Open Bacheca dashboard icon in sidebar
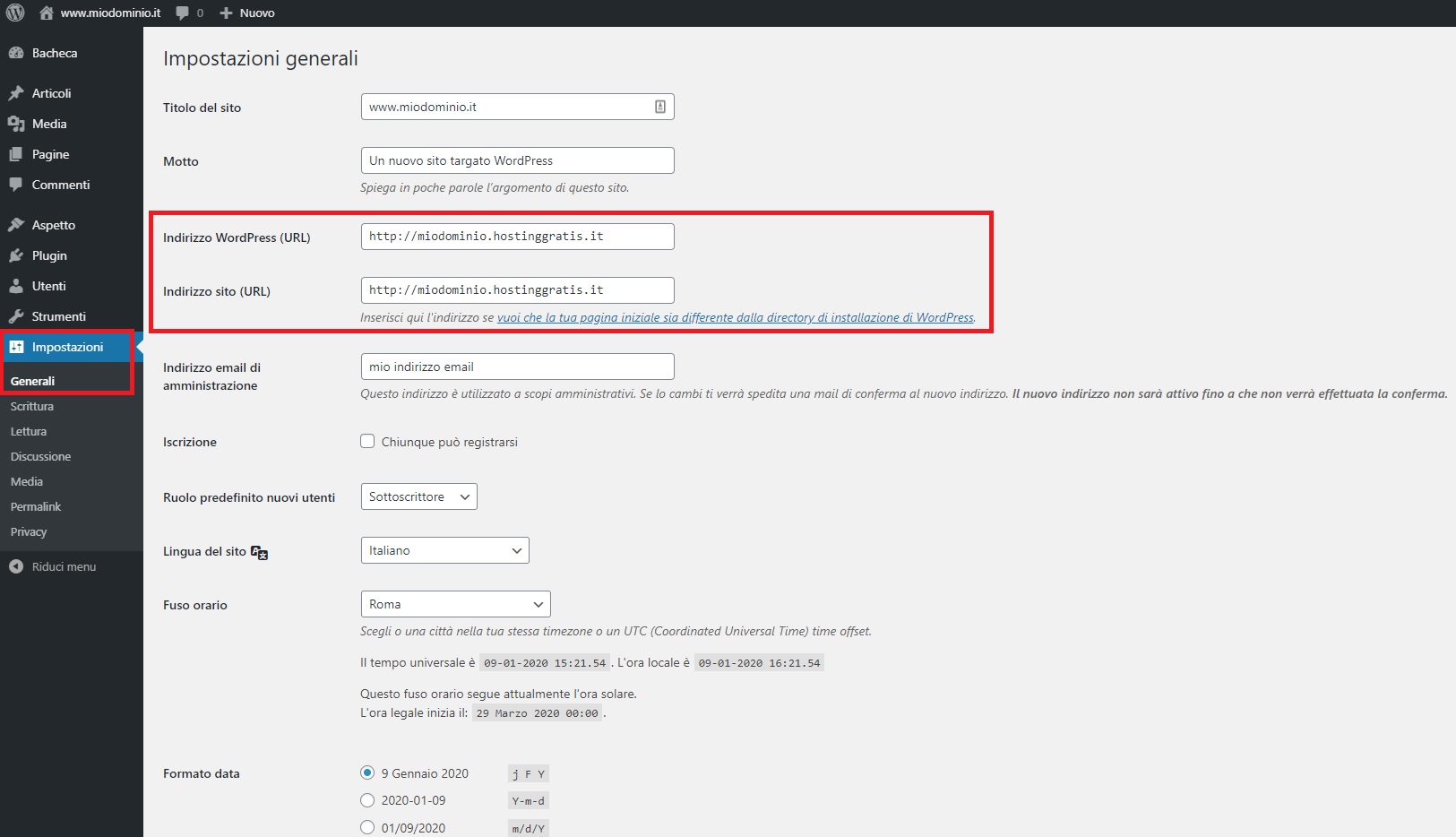1456x837 pixels. tap(16, 53)
